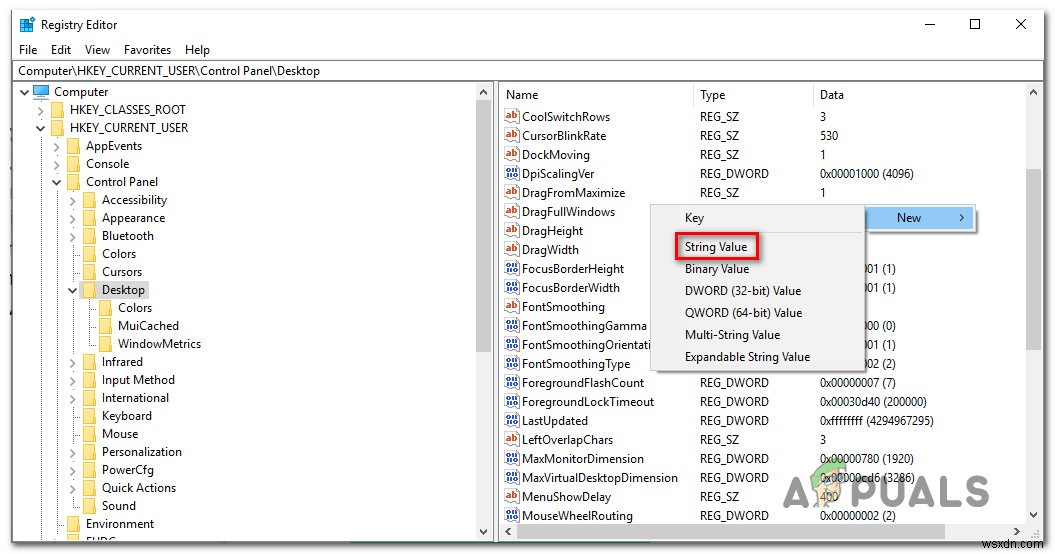Click the LastUpdated DWORD icon
Screen dimensions: 1055x554
point(511,420)
